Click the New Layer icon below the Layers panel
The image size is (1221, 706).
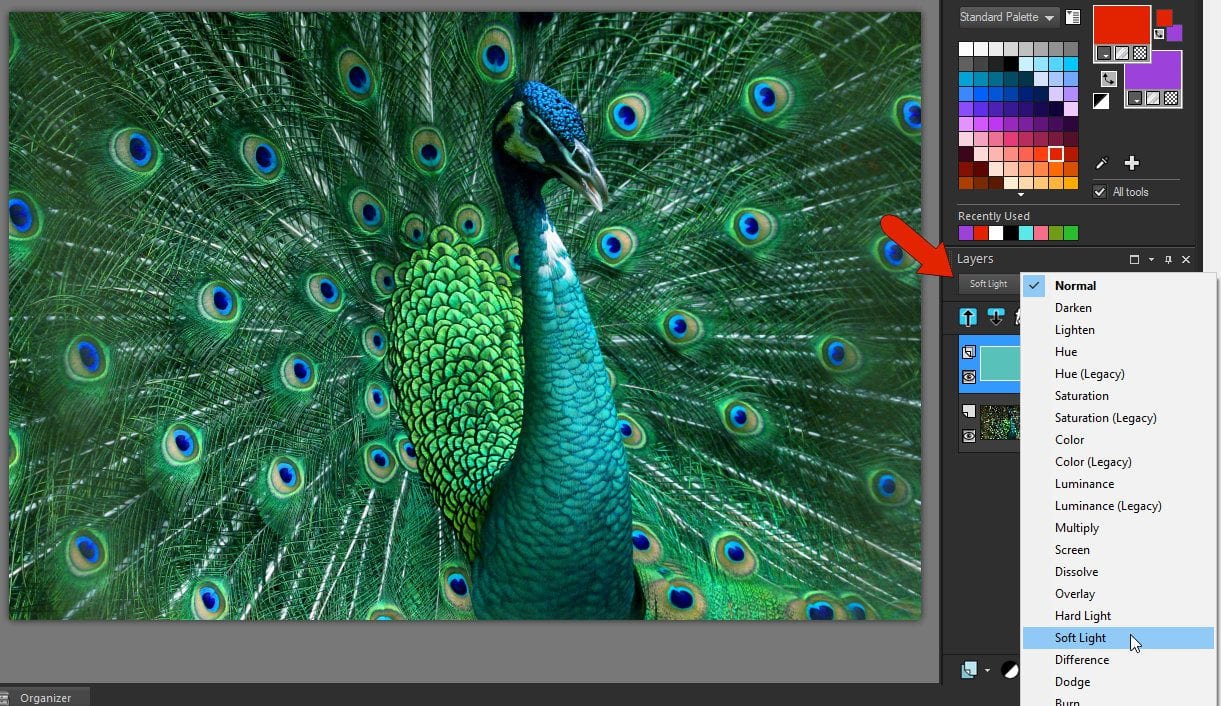coord(968,668)
